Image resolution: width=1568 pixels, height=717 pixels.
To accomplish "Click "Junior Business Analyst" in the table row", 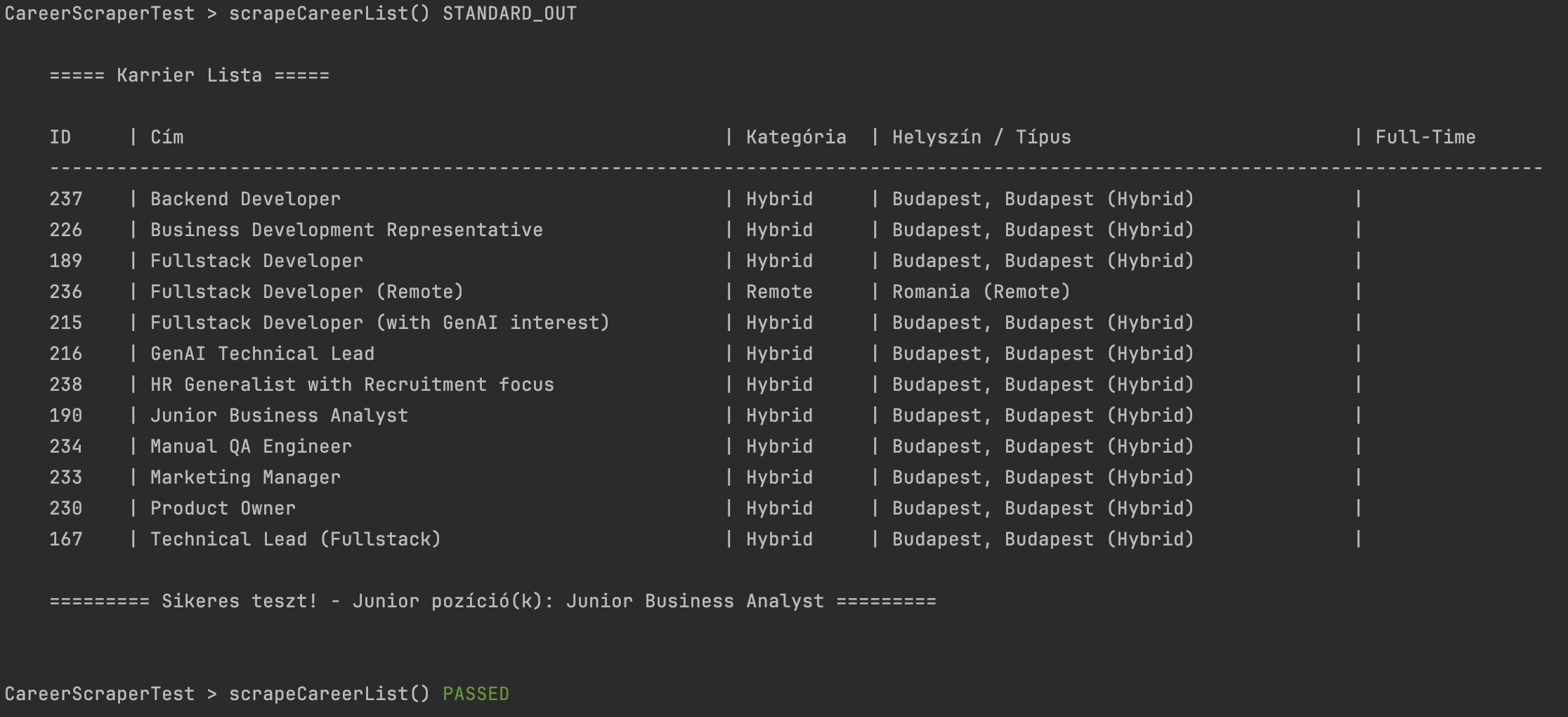I will click(x=279, y=415).
